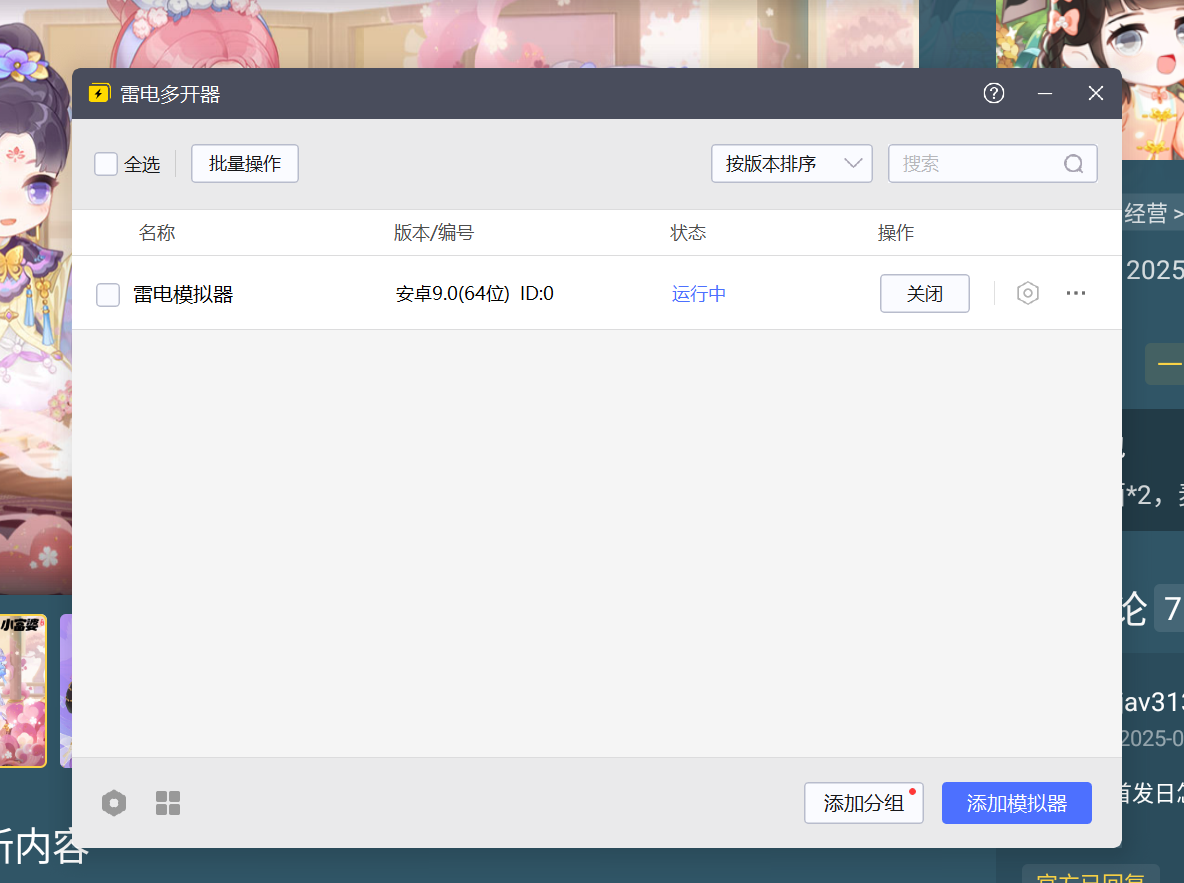Open the help question mark icon

pyautogui.click(x=994, y=93)
